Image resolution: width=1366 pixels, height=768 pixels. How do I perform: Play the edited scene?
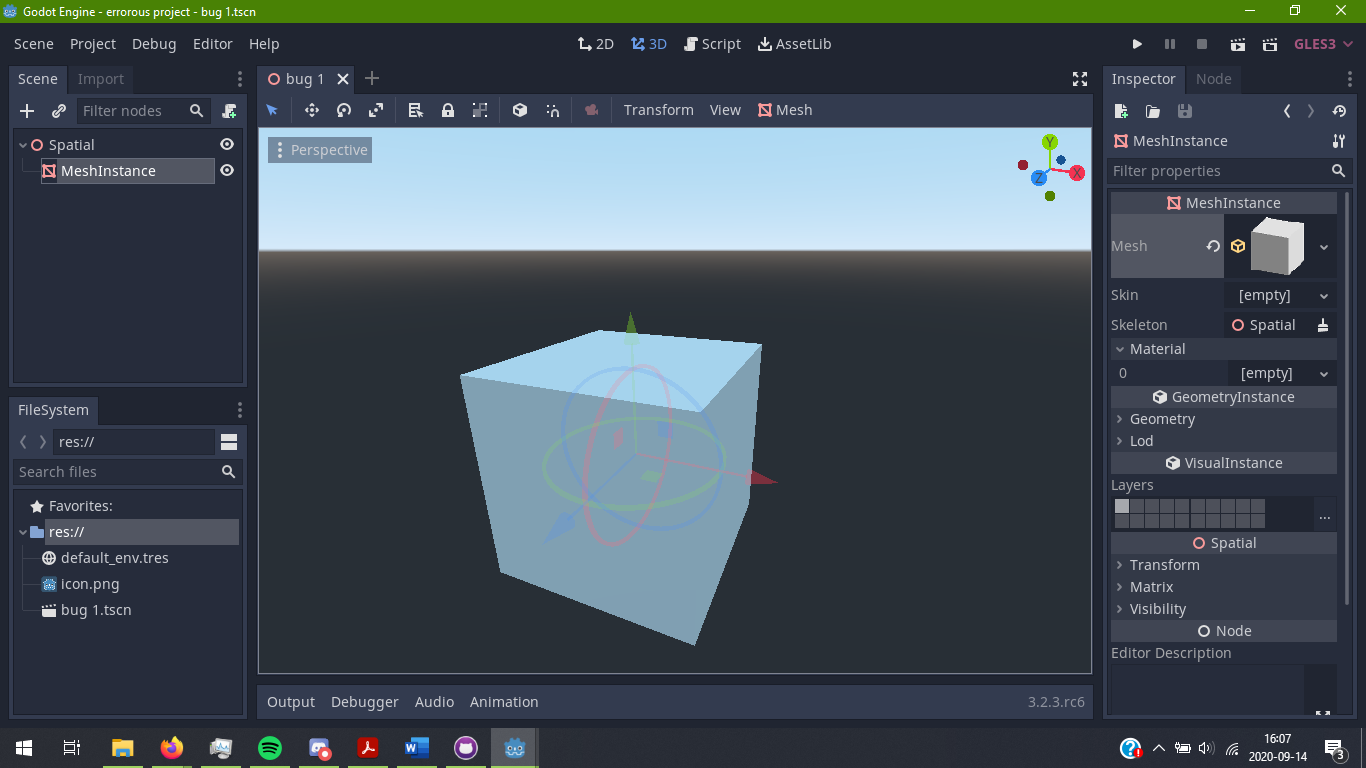tap(1238, 44)
